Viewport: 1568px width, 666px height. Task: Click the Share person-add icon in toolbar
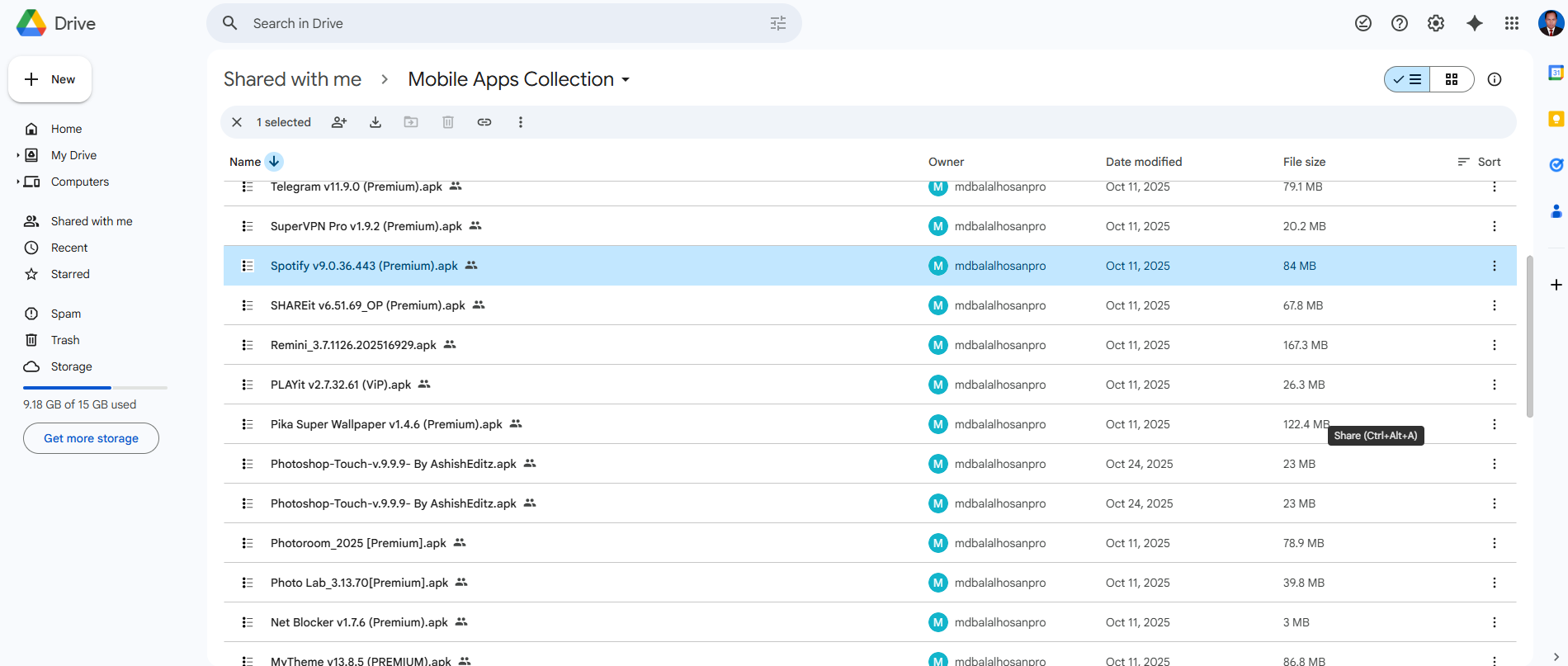pos(339,122)
